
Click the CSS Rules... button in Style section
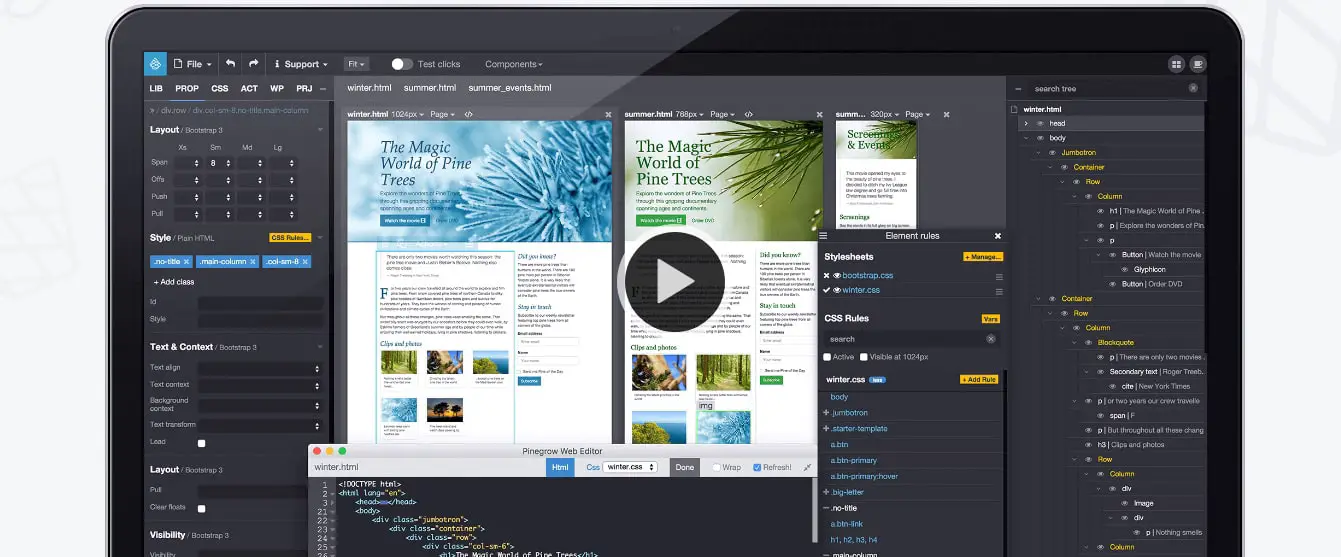[x=291, y=237]
